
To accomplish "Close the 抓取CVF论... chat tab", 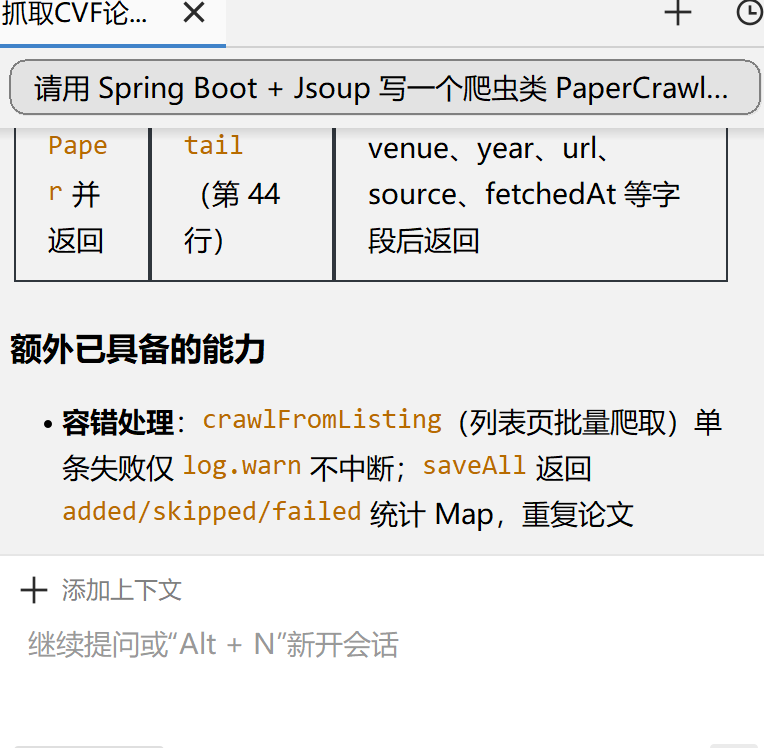I will 194,13.
